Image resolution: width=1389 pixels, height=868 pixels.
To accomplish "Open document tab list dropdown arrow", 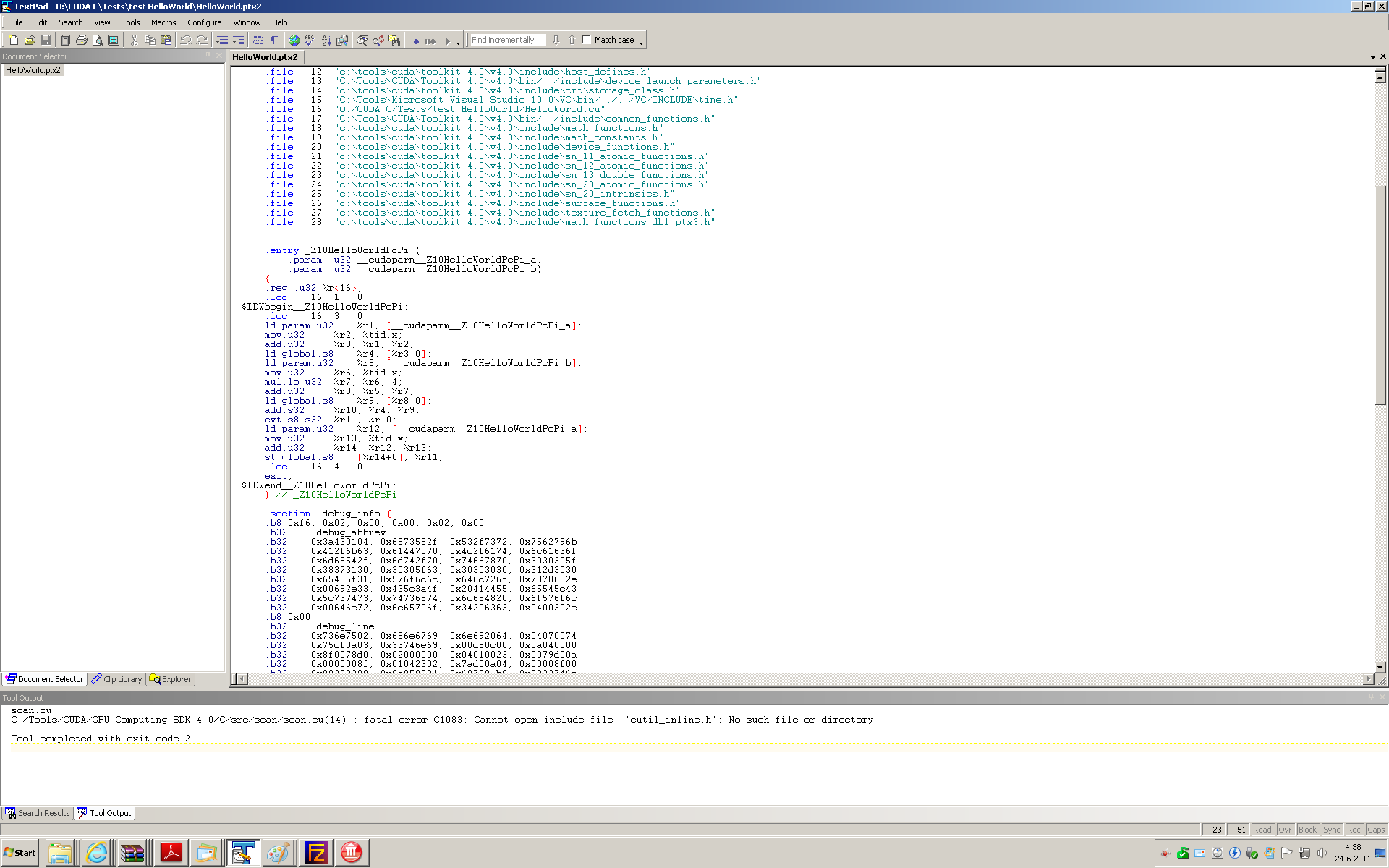I will click(1372, 56).
